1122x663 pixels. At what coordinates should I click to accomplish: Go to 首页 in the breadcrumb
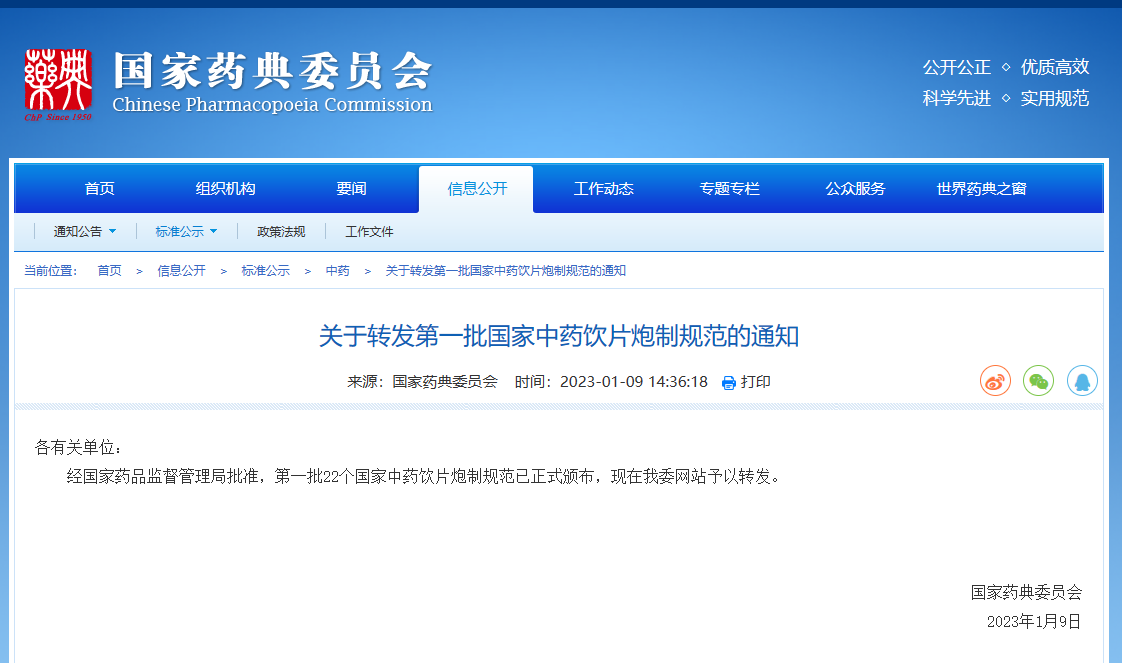click(109, 270)
